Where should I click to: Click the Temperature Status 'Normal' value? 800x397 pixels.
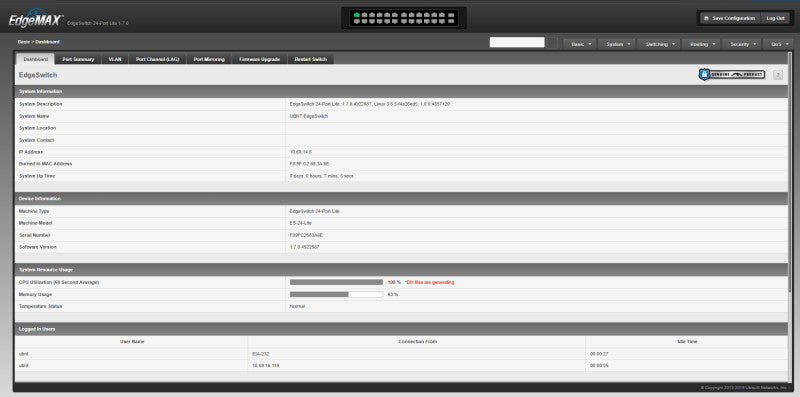tap(297, 306)
